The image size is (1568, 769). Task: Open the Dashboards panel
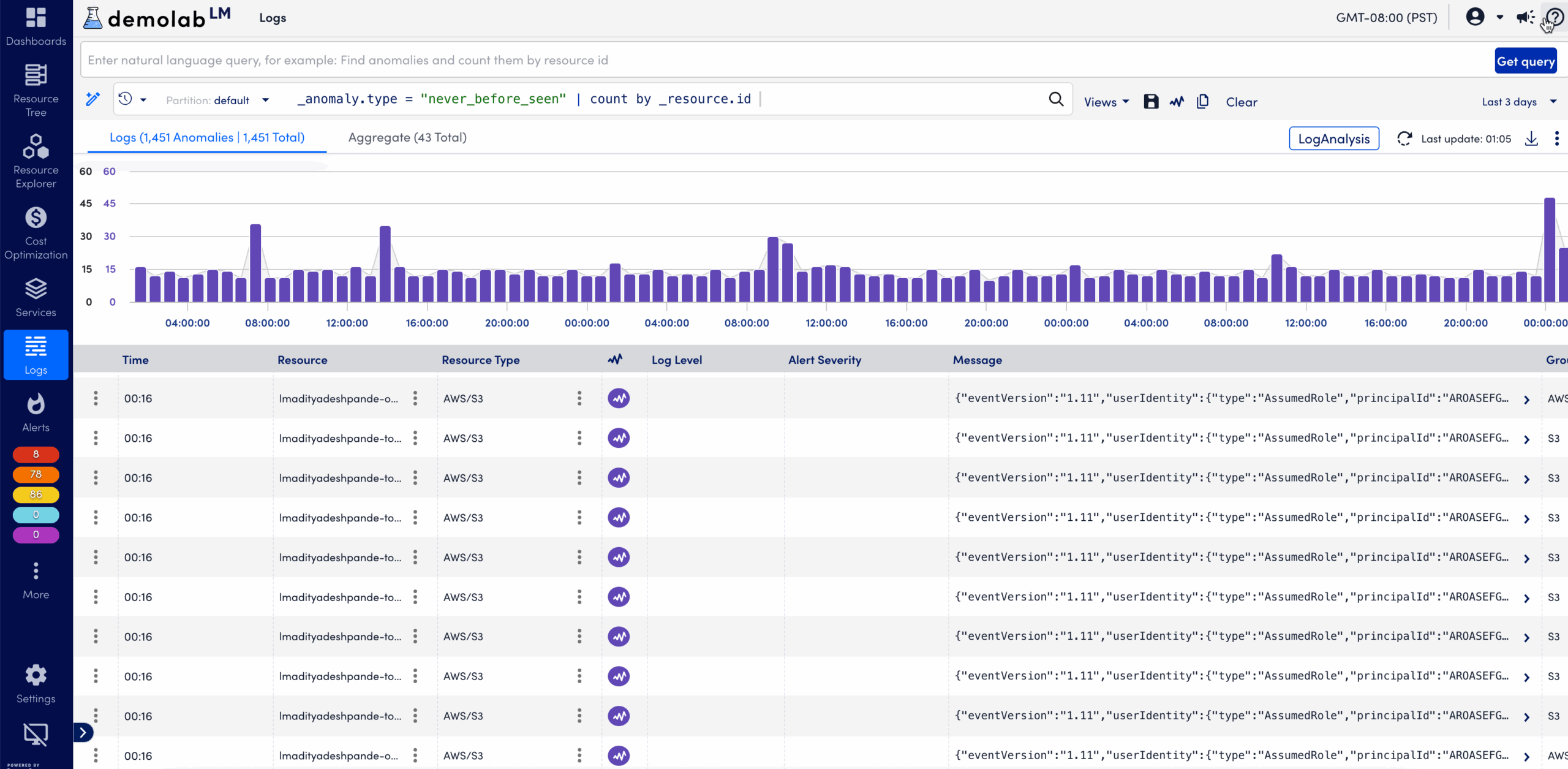pos(36,25)
